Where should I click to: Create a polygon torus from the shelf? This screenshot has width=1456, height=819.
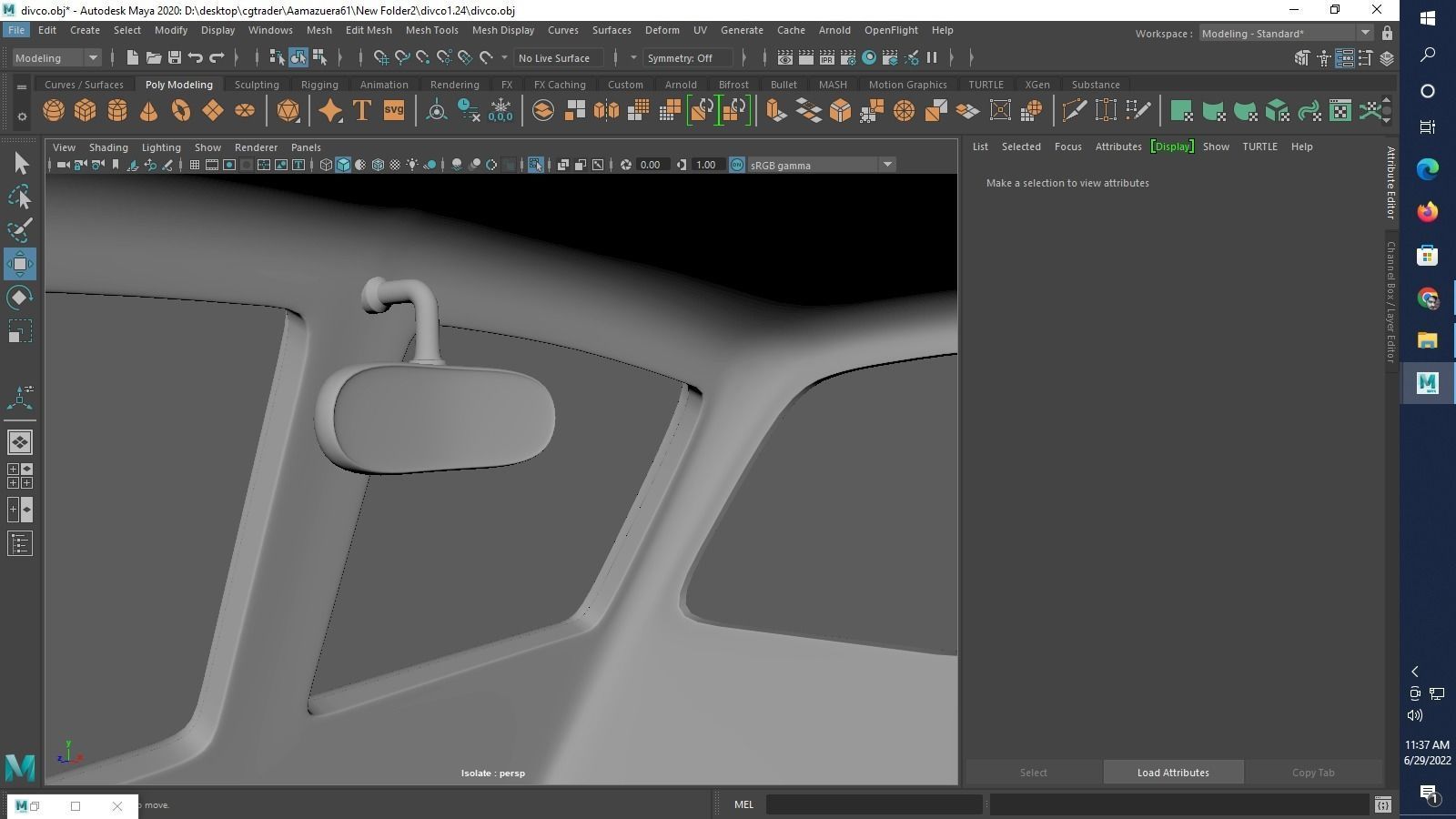181,111
